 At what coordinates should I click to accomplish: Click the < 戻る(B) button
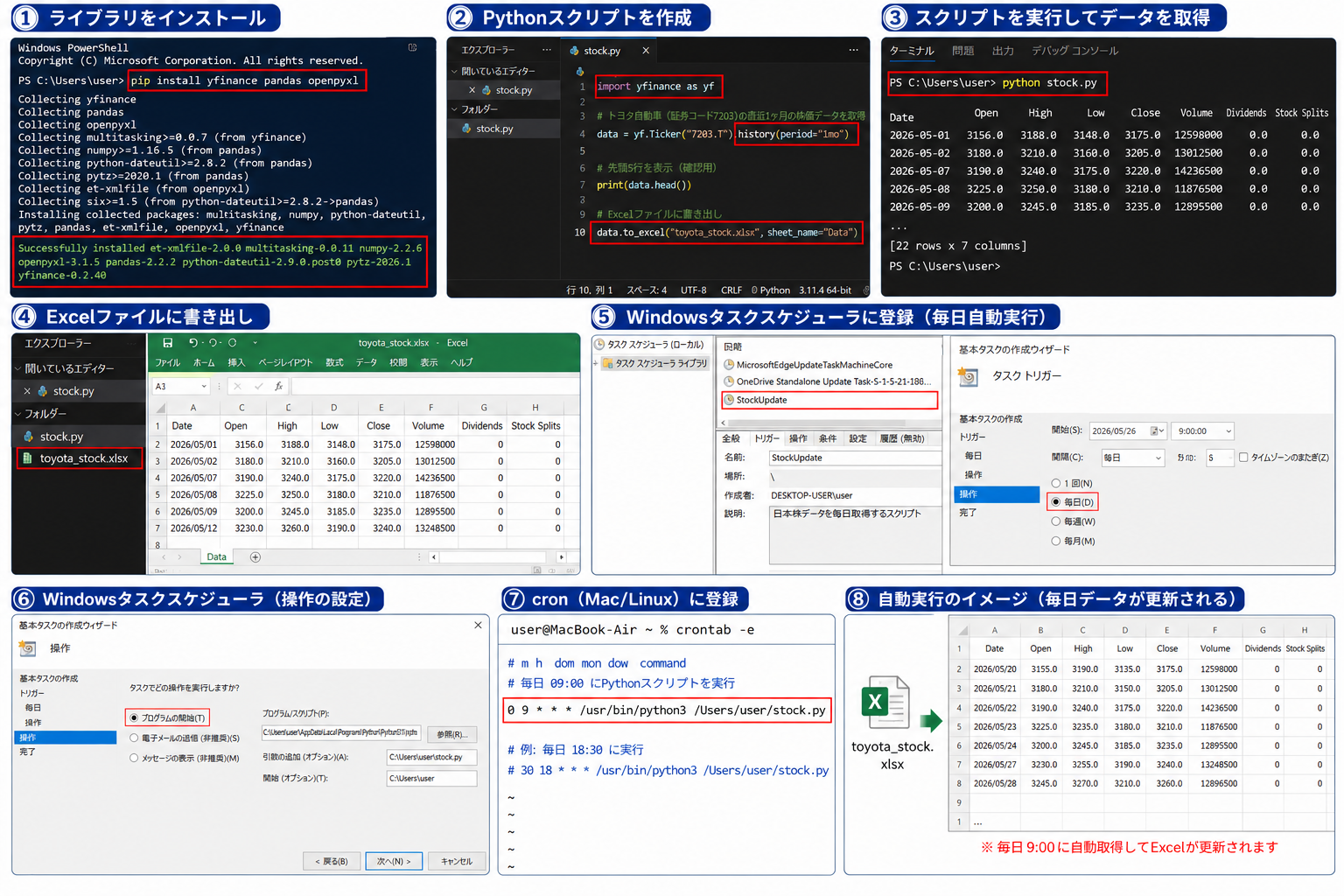[332, 861]
